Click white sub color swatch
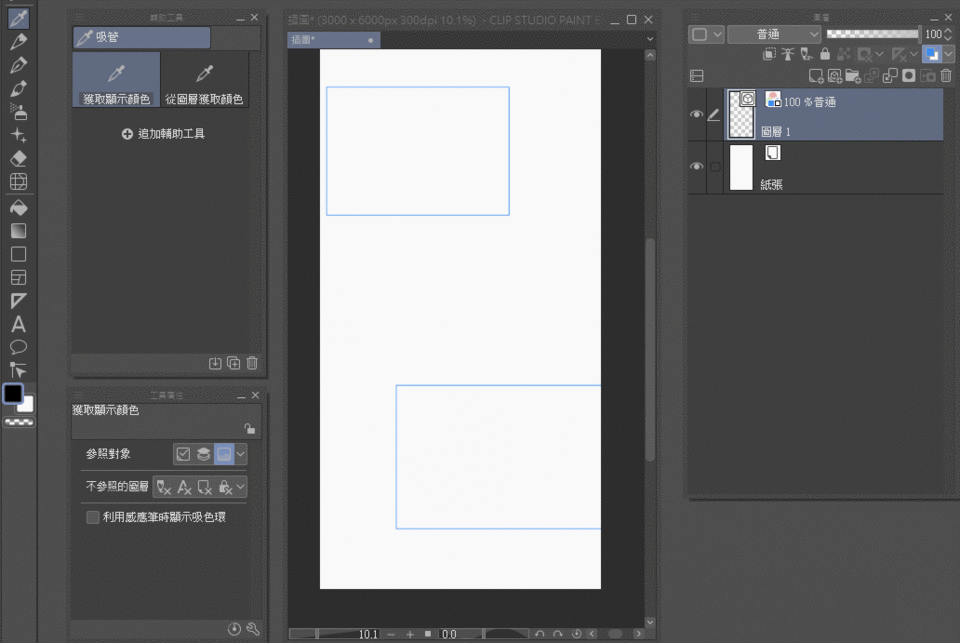Image resolution: width=960 pixels, height=643 pixels. 28,406
